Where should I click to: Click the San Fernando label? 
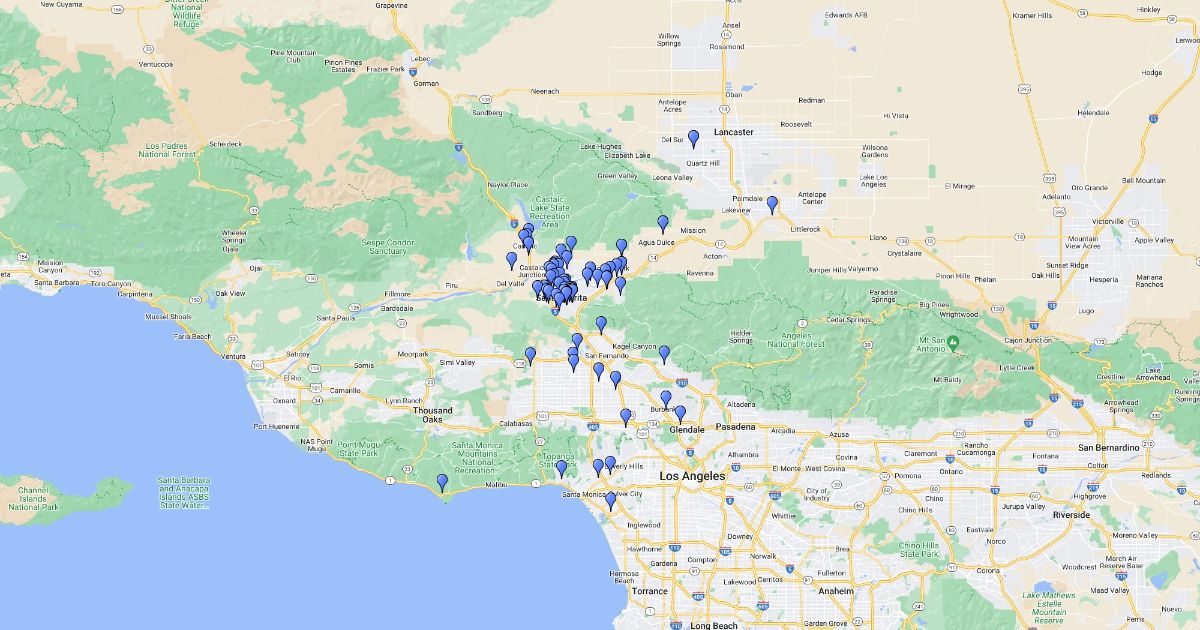(607, 356)
